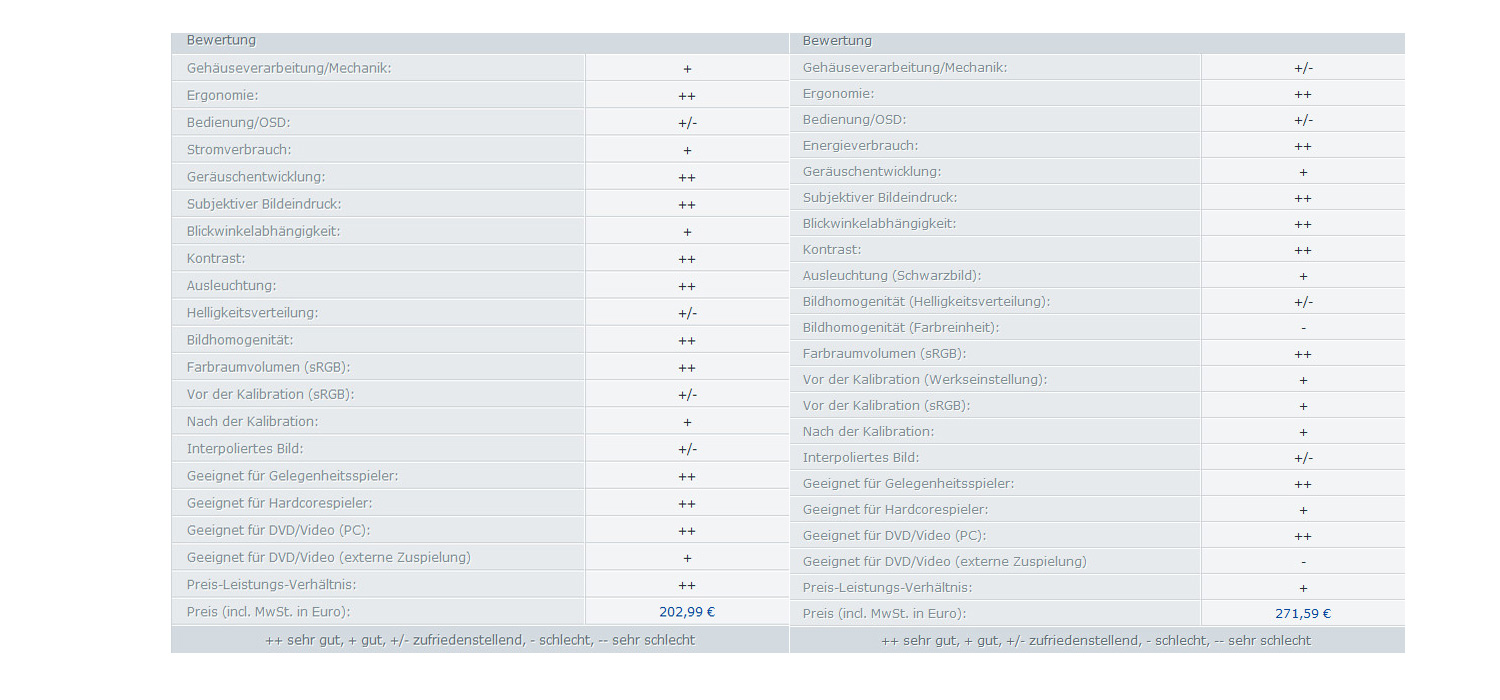Click the Bildhomogenität (Helligkeitsverteilung) label

pyautogui.click(x=926, y=302)
